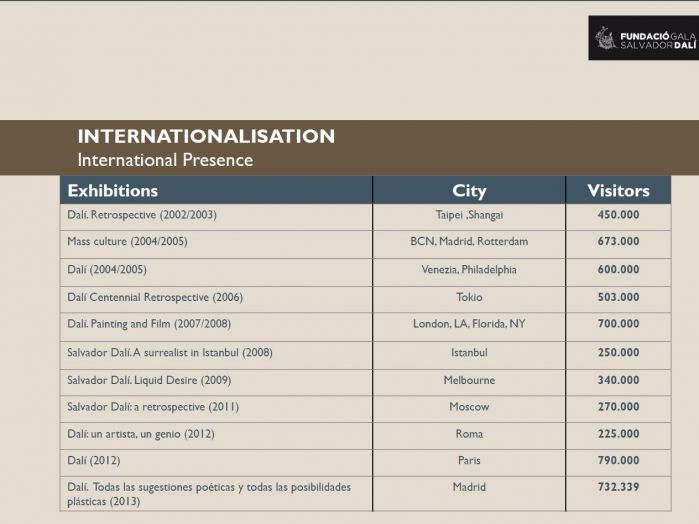Click the 'Moscow' city cell
The height and width of the screenshot is (524, 699).
click(x=469, y=409)
